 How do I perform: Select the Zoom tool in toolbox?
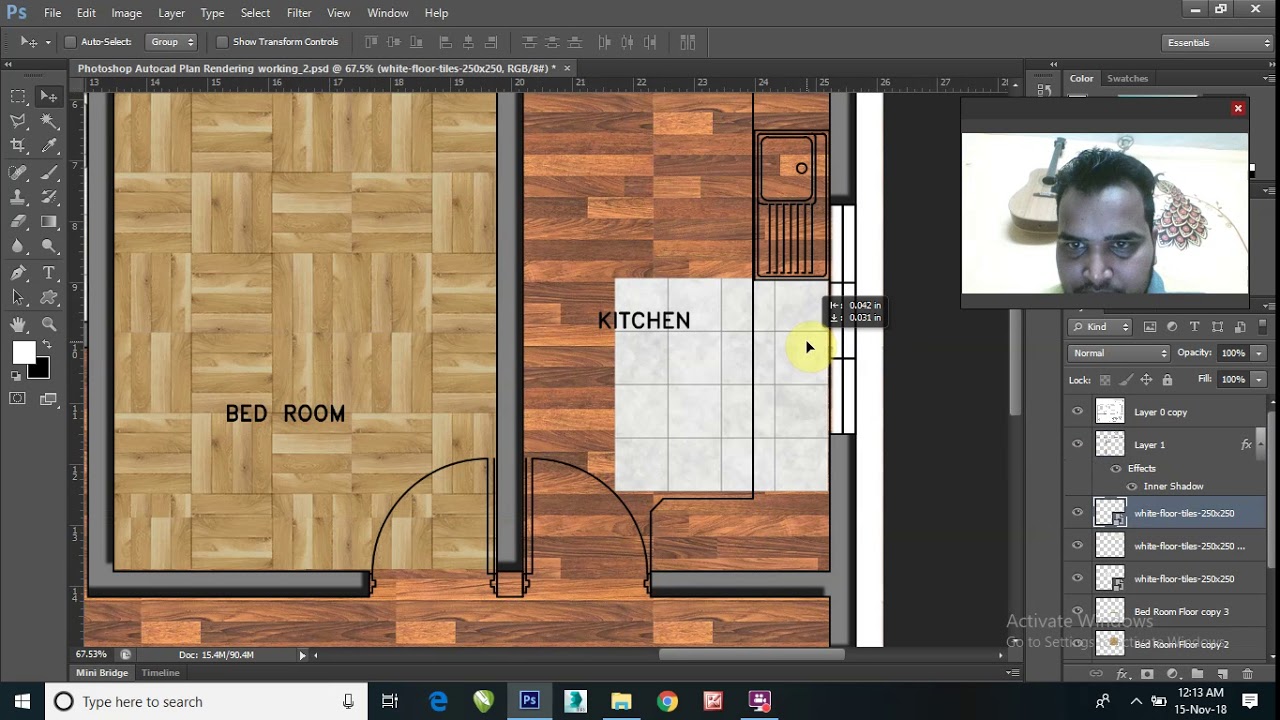[x=49, y=324]
